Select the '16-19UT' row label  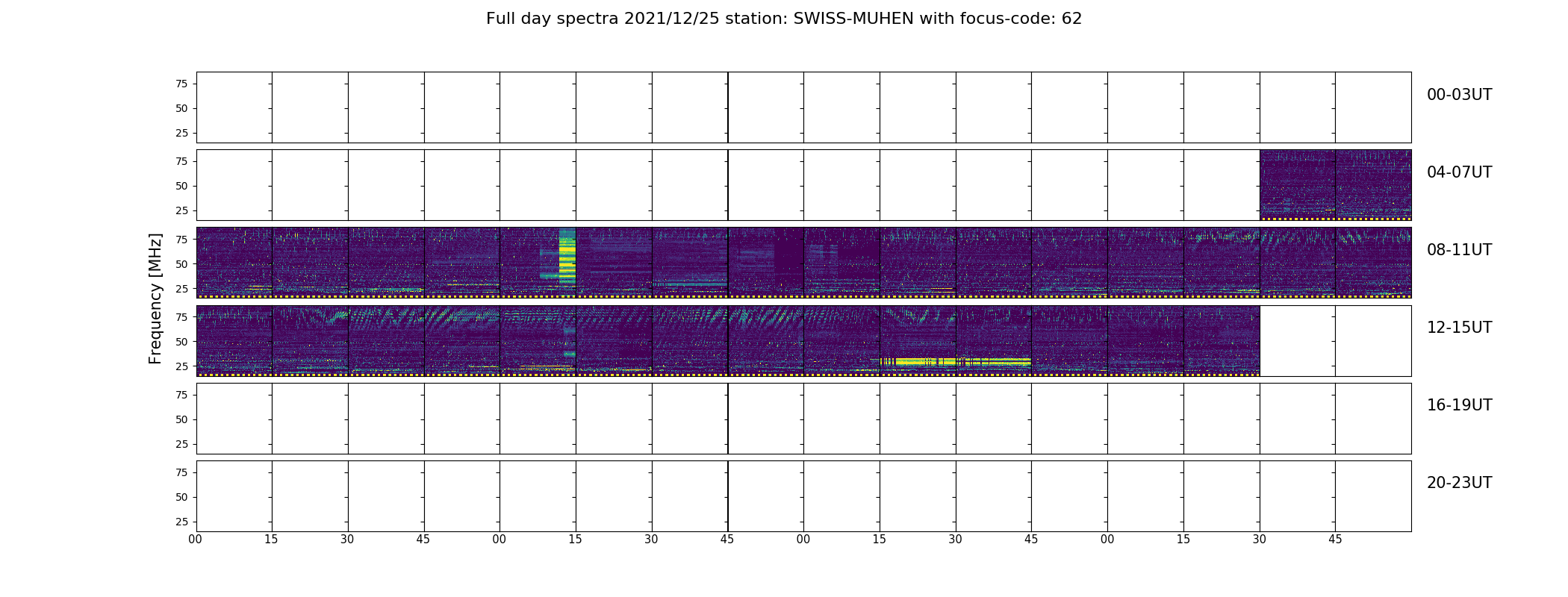(1459, 405)
